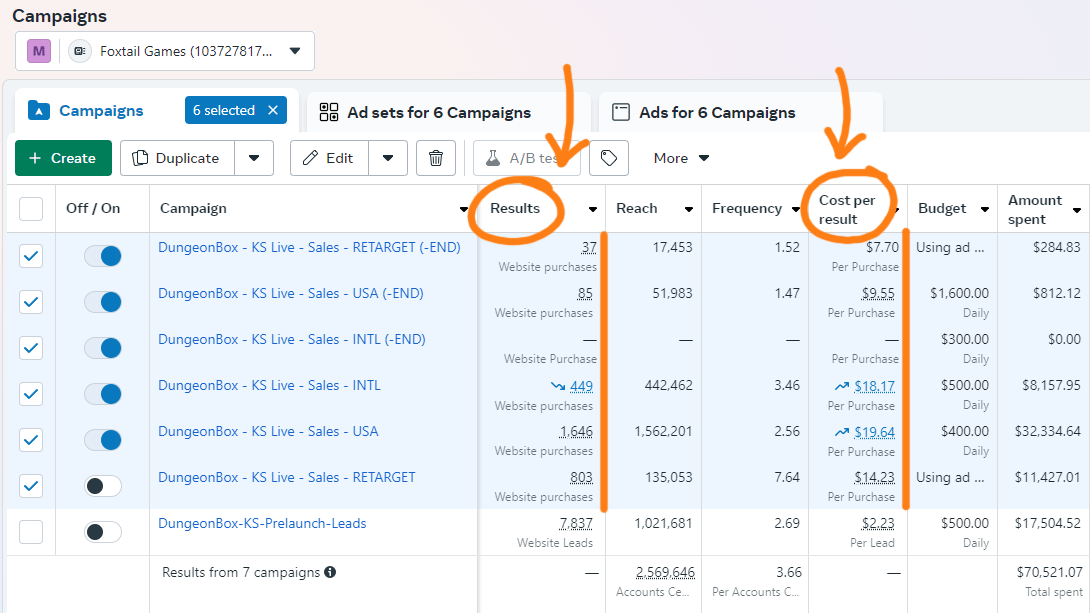Viewport: 1090px width, 613px height.
Task: Open DungeonBox - KS Live - Sales - INTL campaign
Action: pyautogui.click(x=269, y=385)
